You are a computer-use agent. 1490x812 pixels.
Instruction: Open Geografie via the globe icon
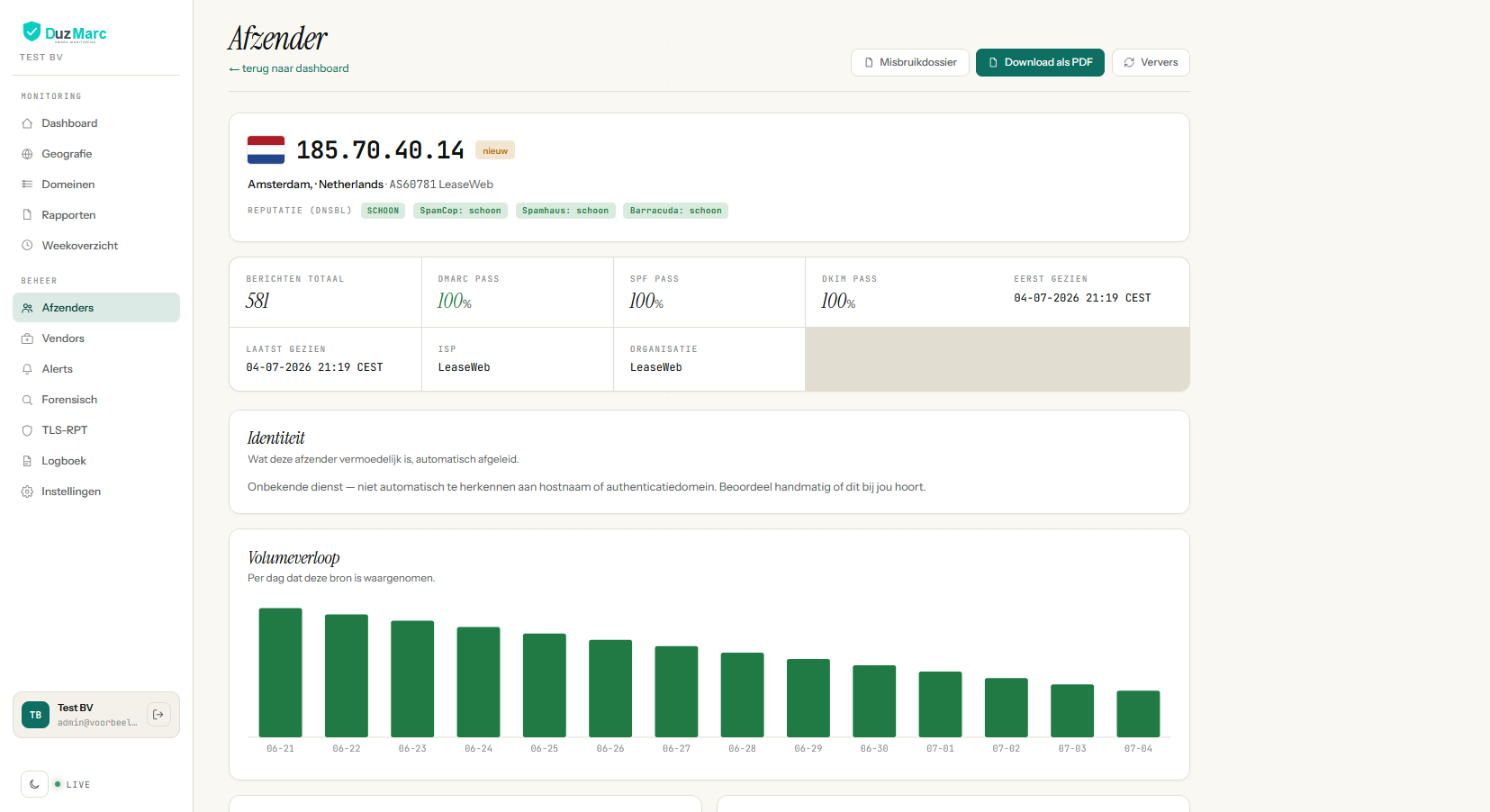tap(27, 154)
